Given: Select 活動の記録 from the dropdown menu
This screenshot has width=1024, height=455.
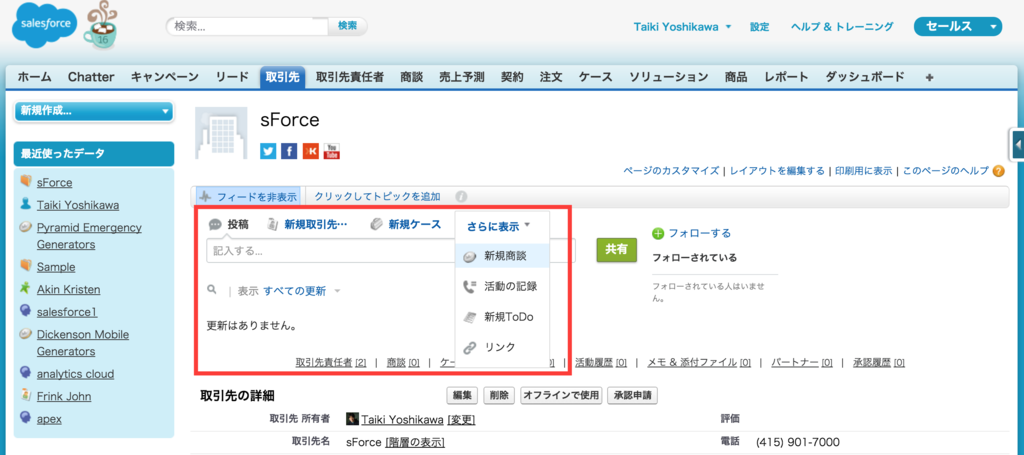Looking at the screenshot, I should pos(502,286).
